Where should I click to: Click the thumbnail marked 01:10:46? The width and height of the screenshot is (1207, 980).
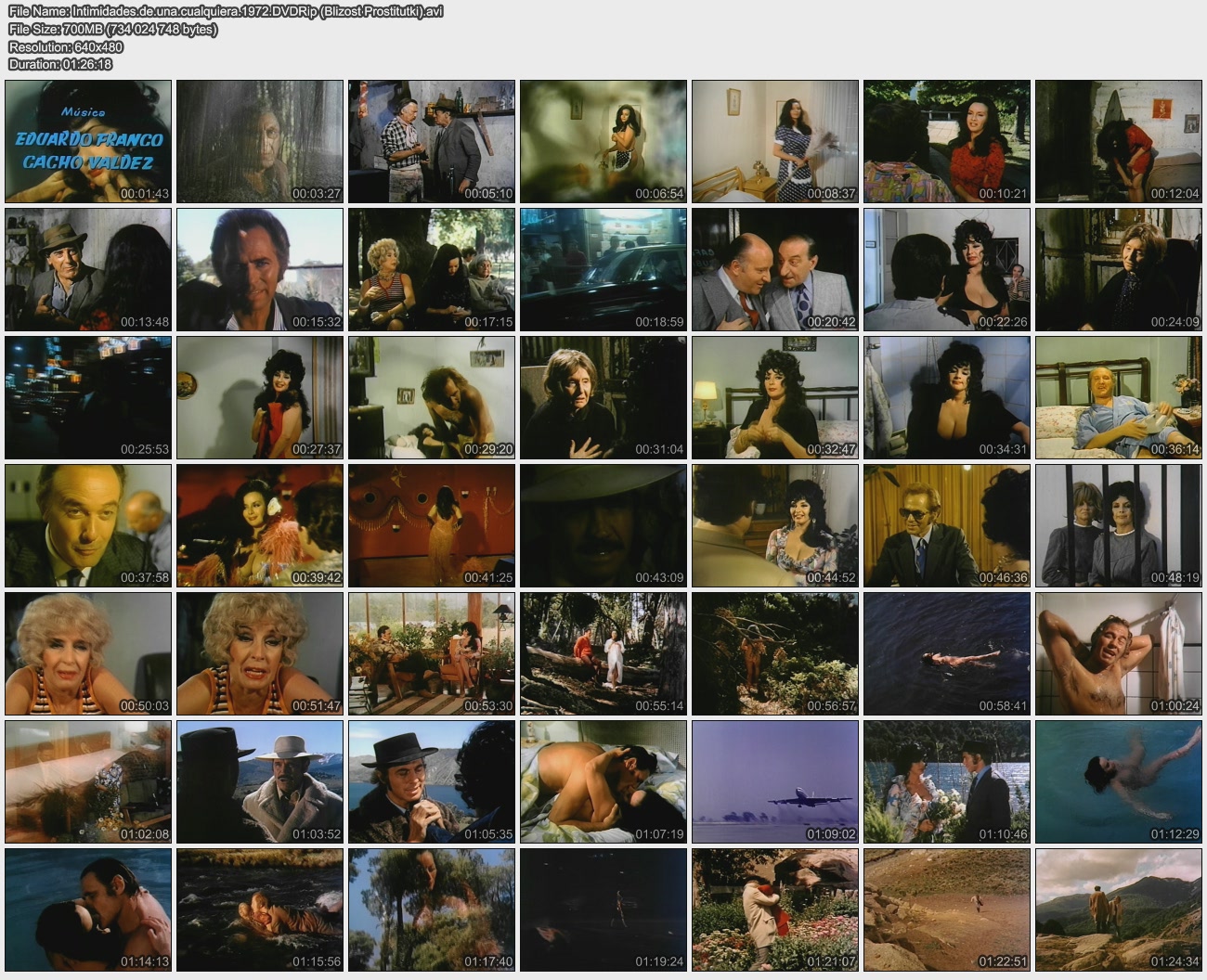947,781
